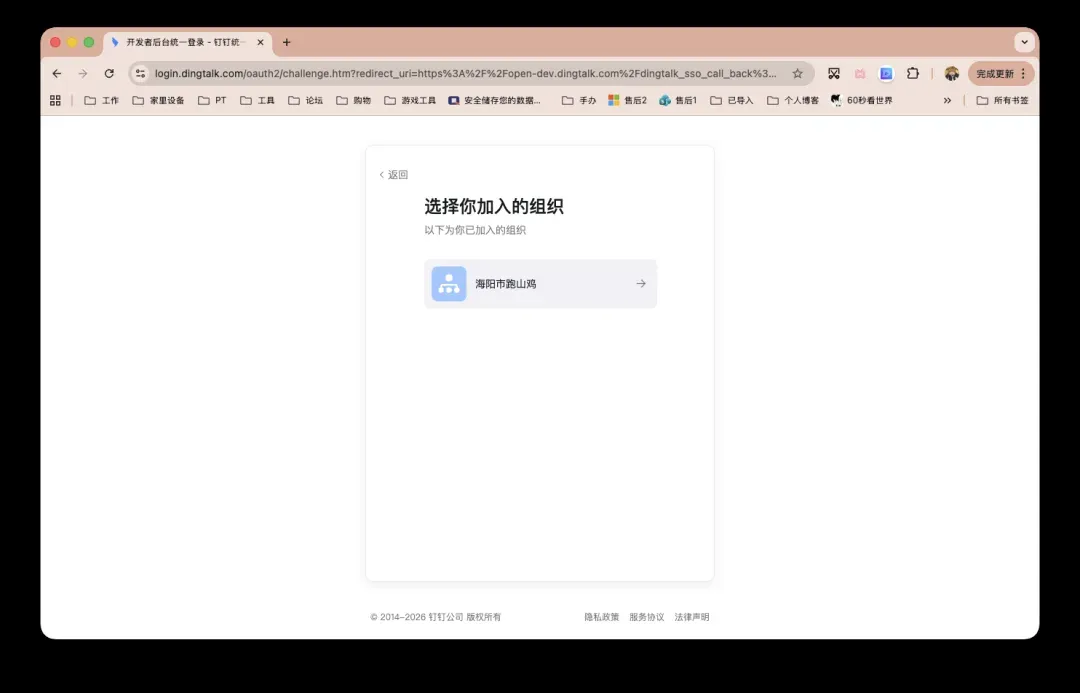This screenshot has height=693, width=1080.
Task: Open the 法律声明 link
Action: pyautogui.click(x=691, y=617)
